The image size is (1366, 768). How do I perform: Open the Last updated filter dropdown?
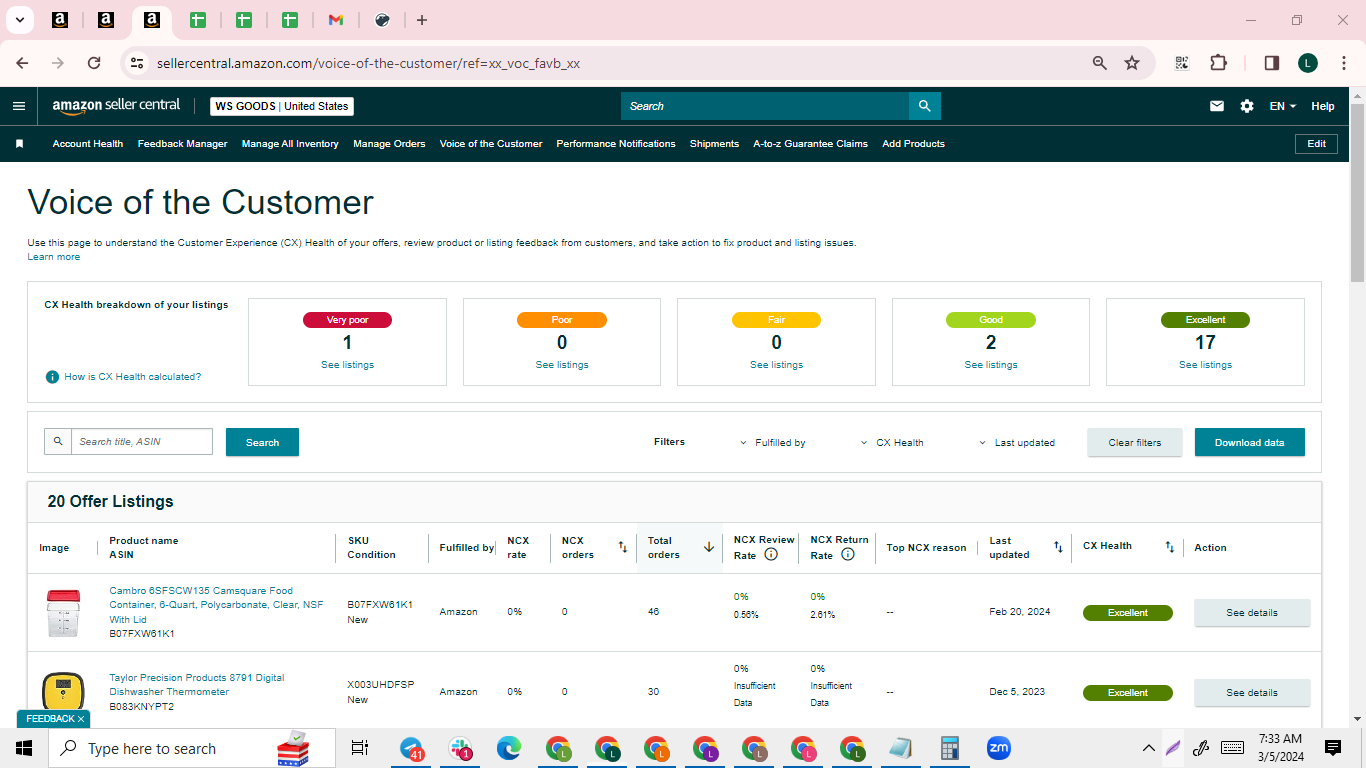click(1016, 442)
